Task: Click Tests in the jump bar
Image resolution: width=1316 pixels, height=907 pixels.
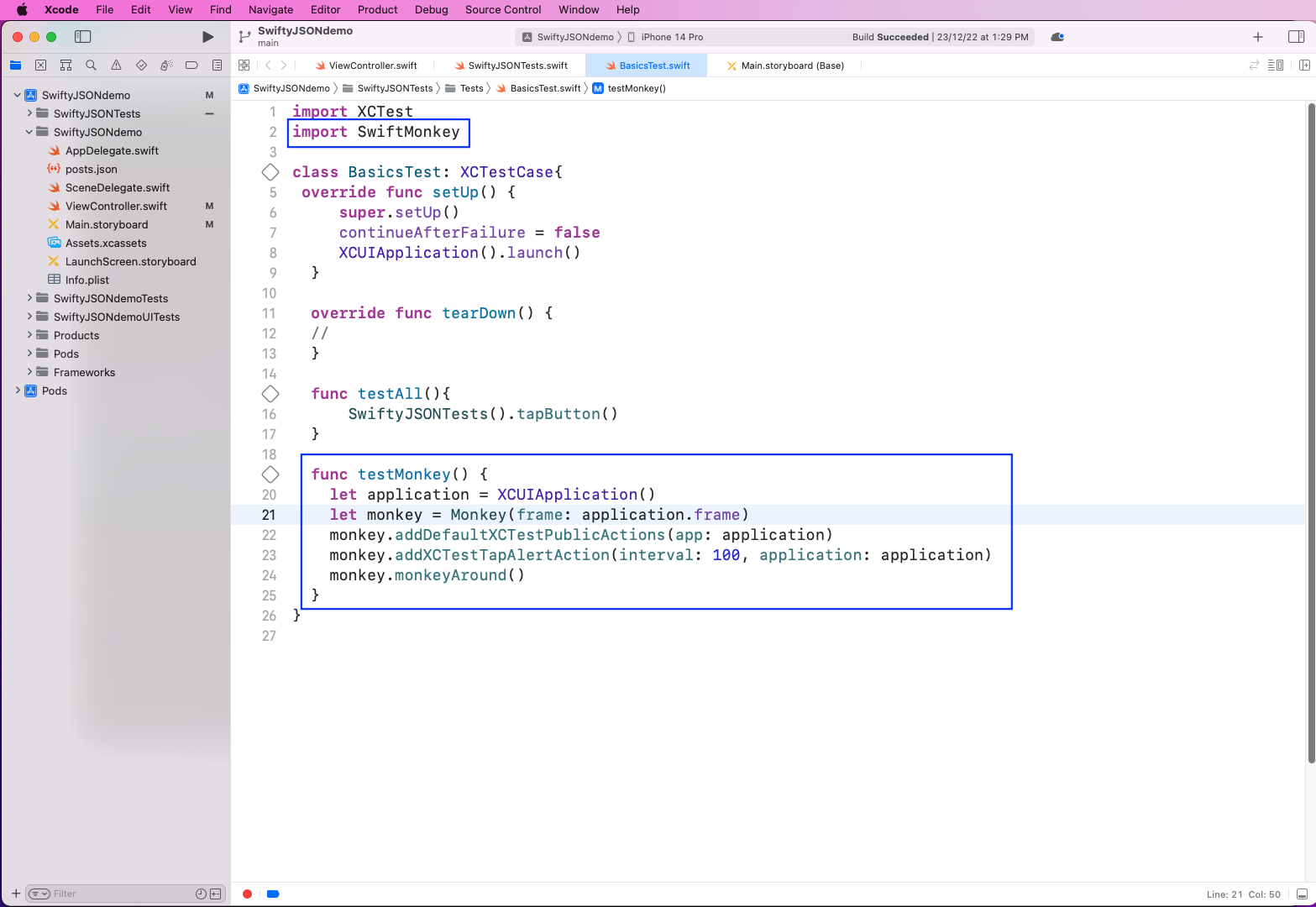Action: (x=464, y=88)
